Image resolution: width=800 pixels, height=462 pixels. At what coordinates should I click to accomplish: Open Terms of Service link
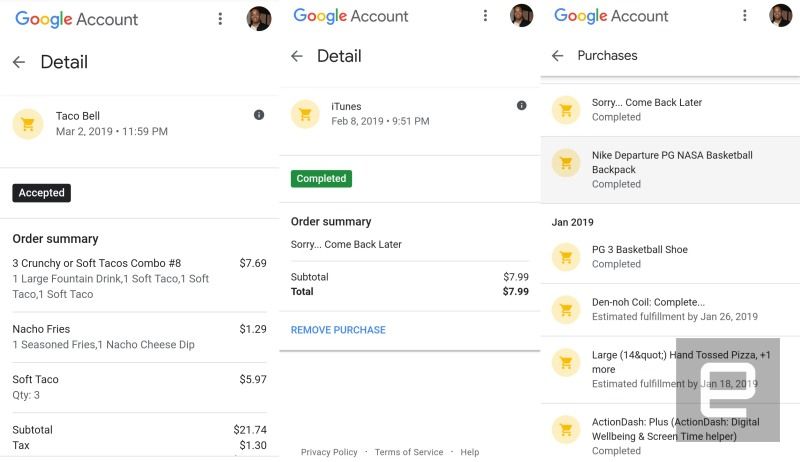tap(409, 452)
